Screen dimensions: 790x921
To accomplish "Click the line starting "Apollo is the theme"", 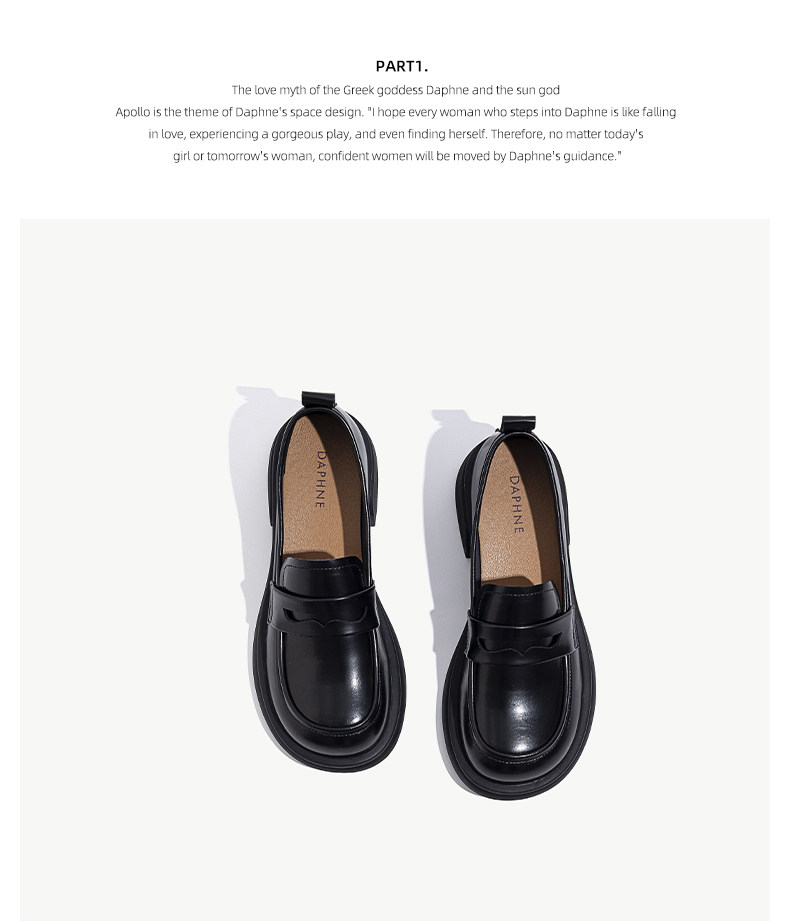I will point(395,112).
